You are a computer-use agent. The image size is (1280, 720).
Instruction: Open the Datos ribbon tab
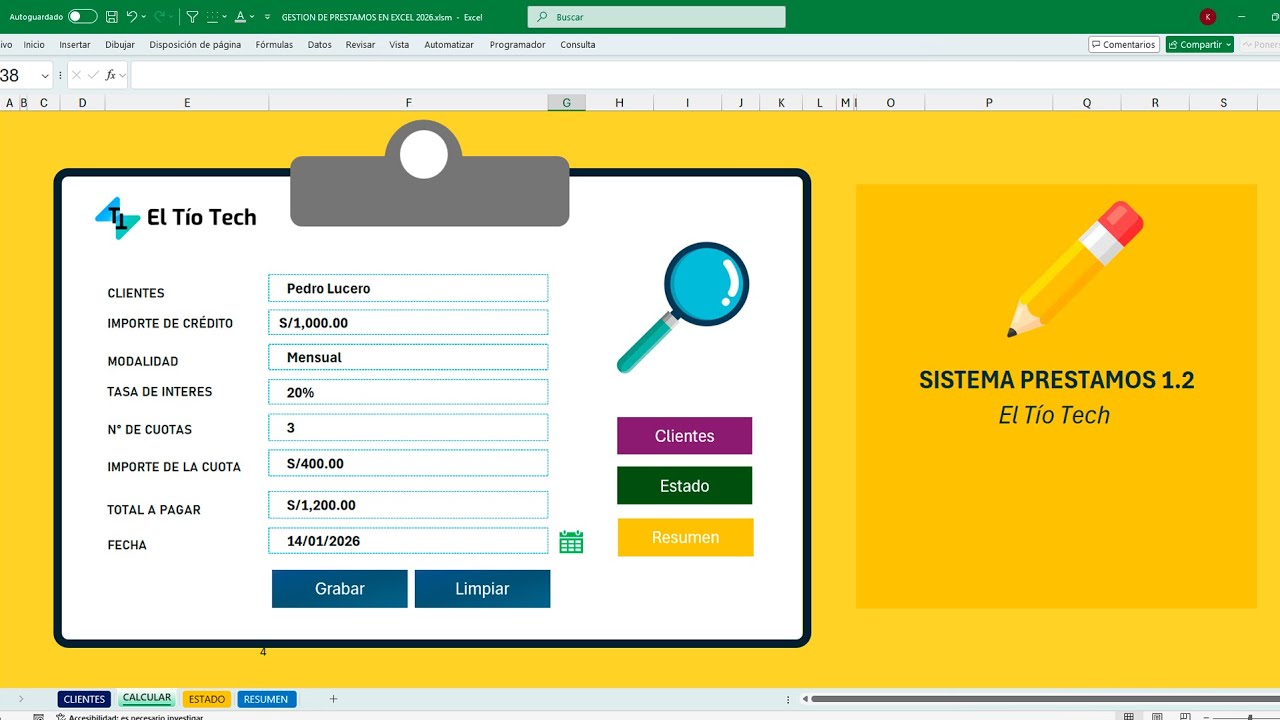[320, 45]
